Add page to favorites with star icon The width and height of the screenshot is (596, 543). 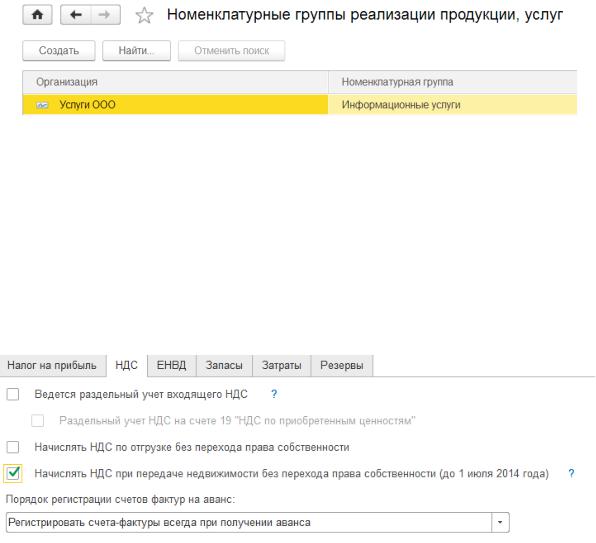144,16
